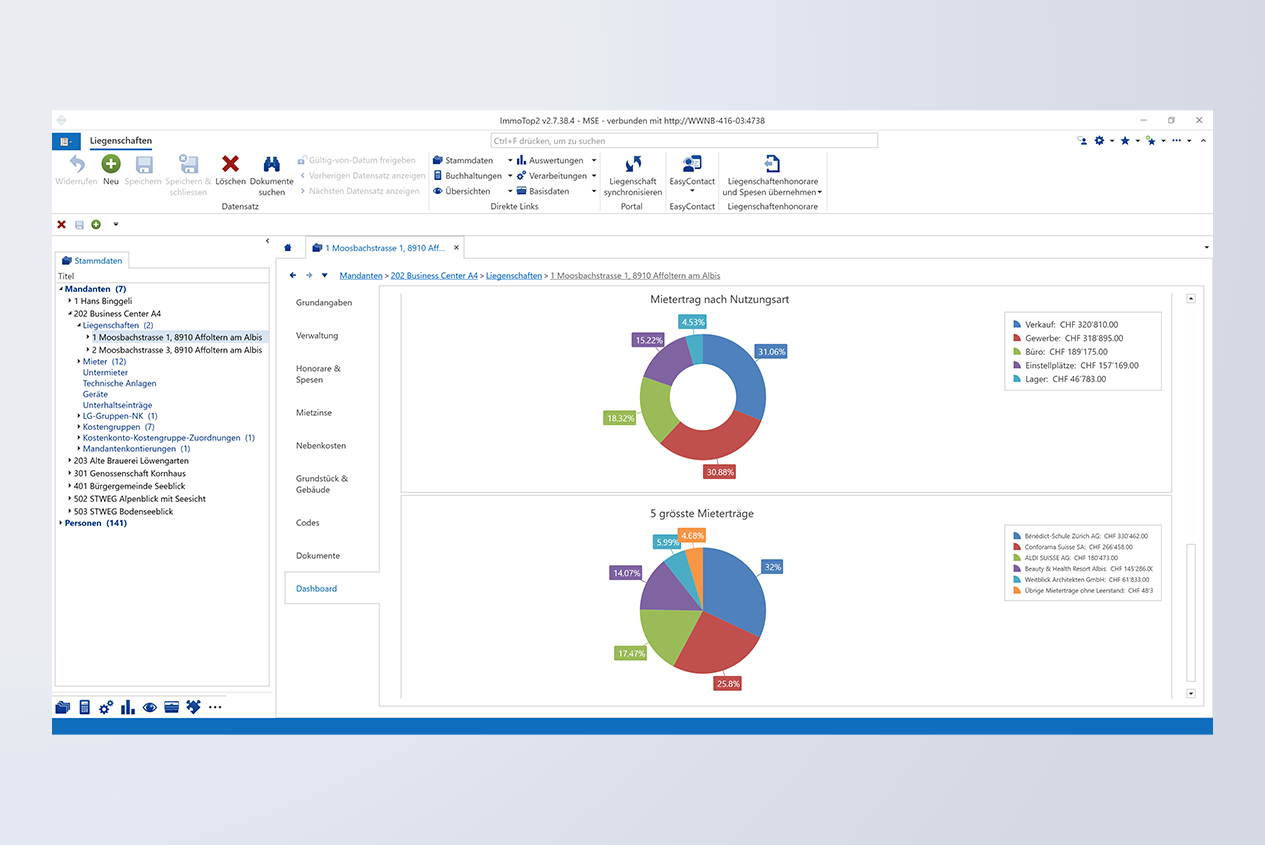The height and width of the screenshot is (845, 1265).
Task: Collapse the Mandanten (7) tree node
Action: 60,288
